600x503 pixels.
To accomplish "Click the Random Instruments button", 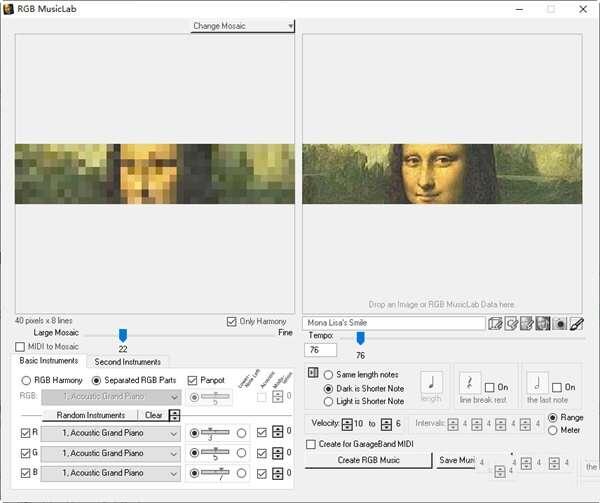I will [91, 415].
